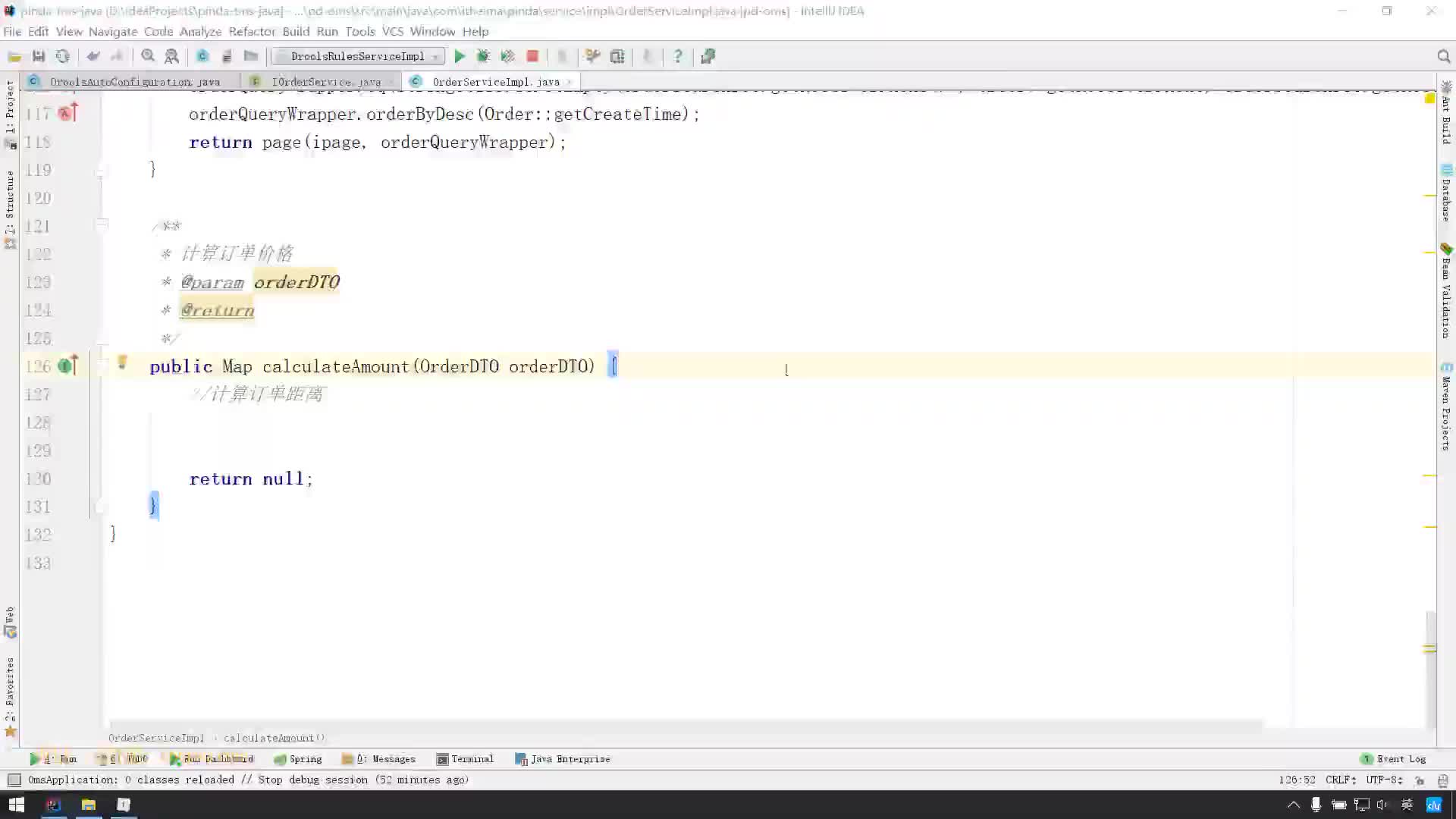Run DroolsRulesServiceImpl with green play button

460,56
